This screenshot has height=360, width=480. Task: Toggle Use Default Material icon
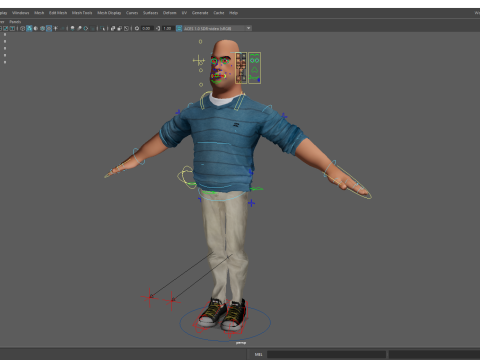pyautogui.click(x=36, y=28)
